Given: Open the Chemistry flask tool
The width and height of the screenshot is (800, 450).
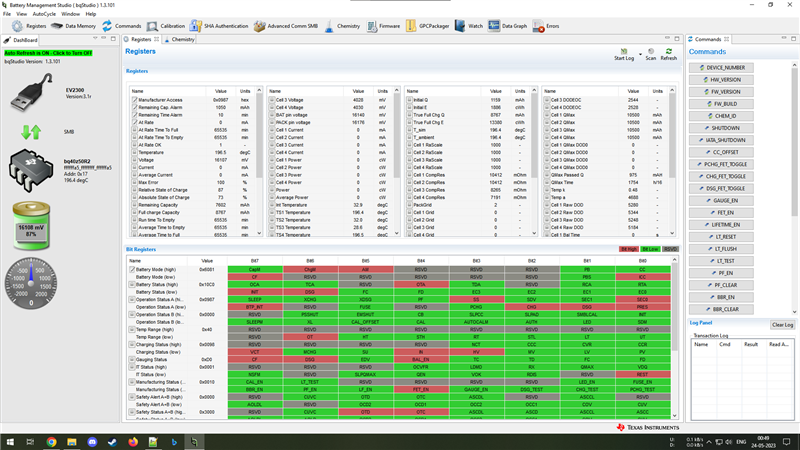Looking at the screenshot, I should pos(329,26).
